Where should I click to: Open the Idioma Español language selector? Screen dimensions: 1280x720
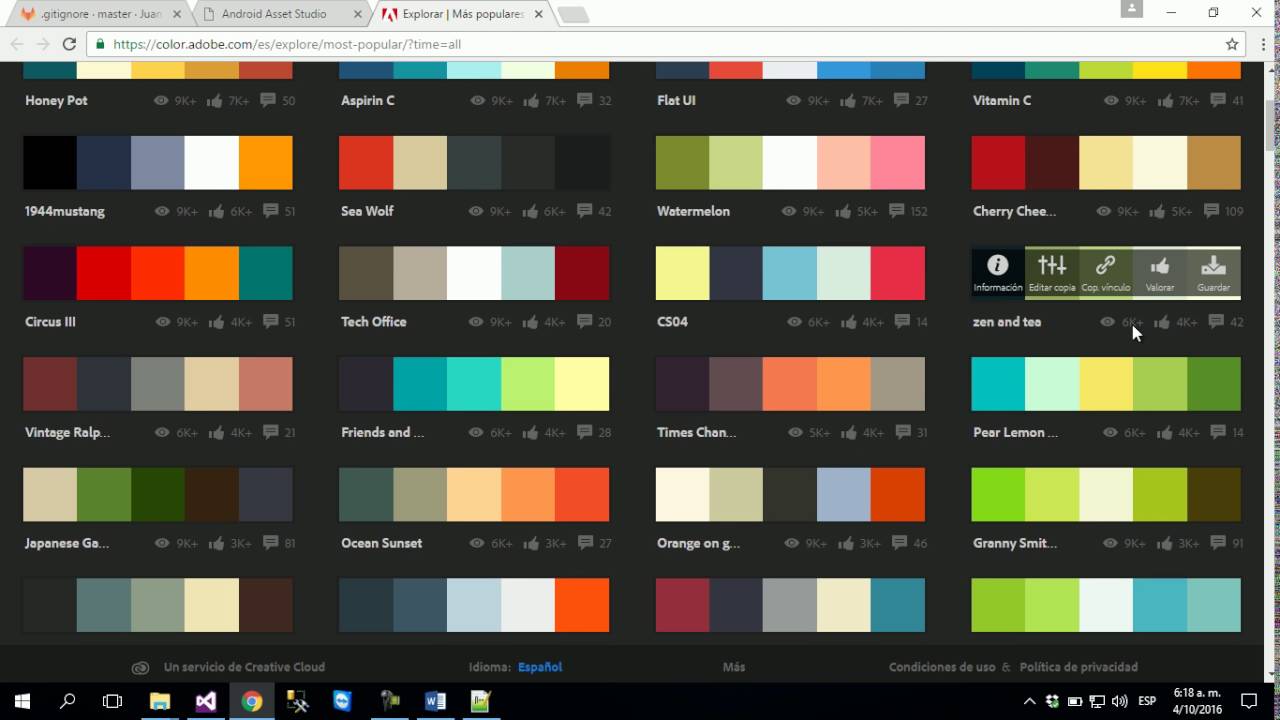540,667
